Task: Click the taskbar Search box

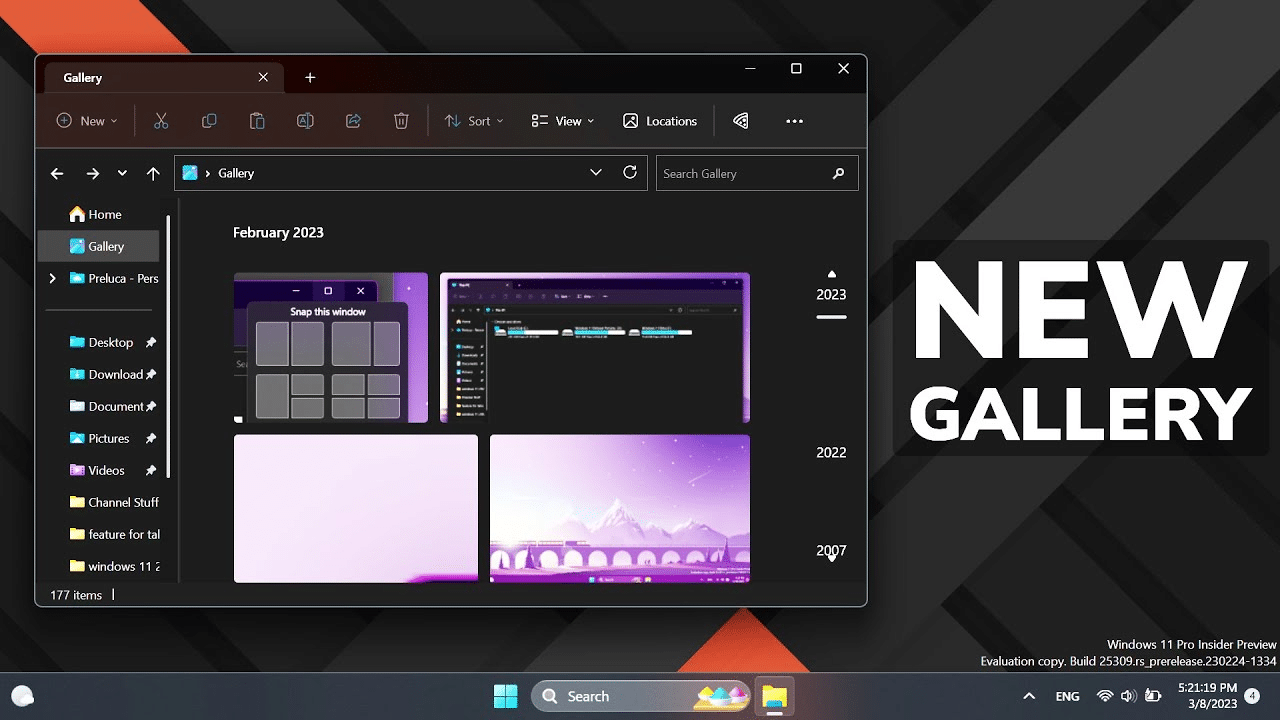Action: (x=641, y=696)
